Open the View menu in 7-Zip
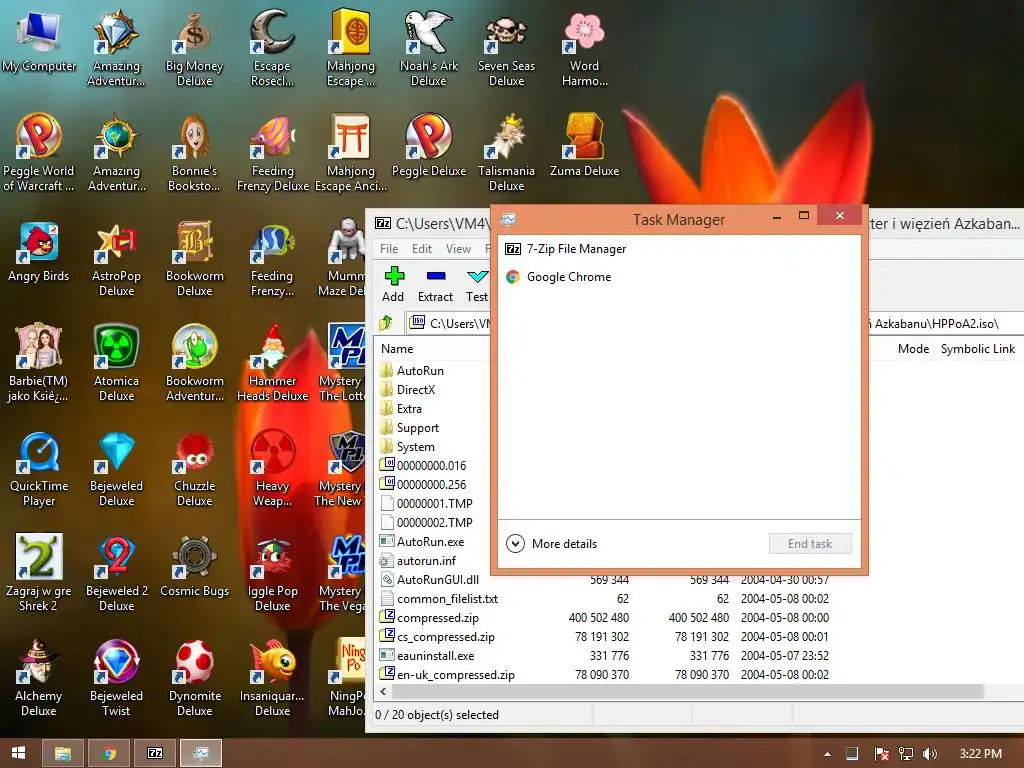 [458, 249]
